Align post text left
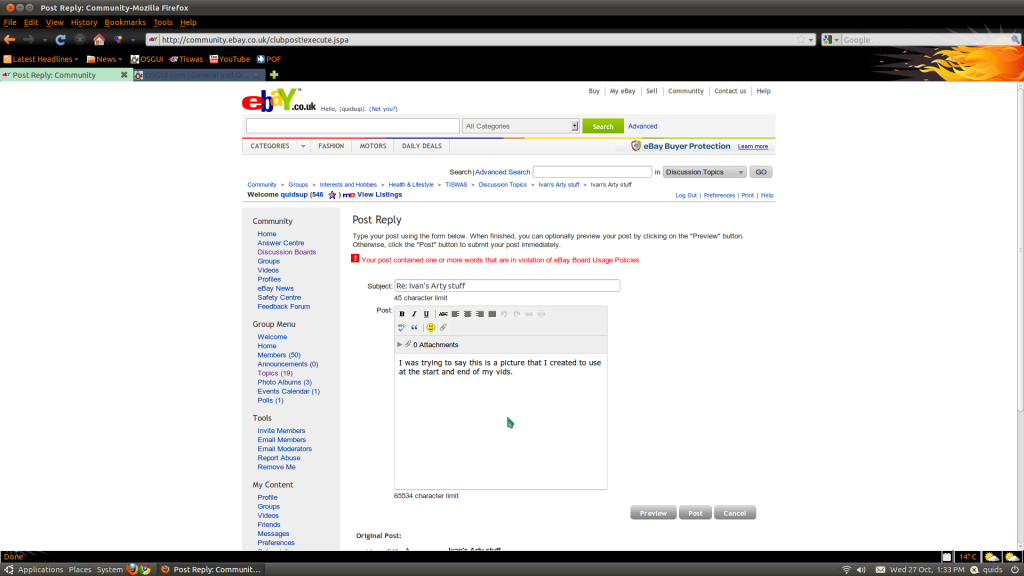The height and width of the screenshot is (576, 1024). click(456, 314)
